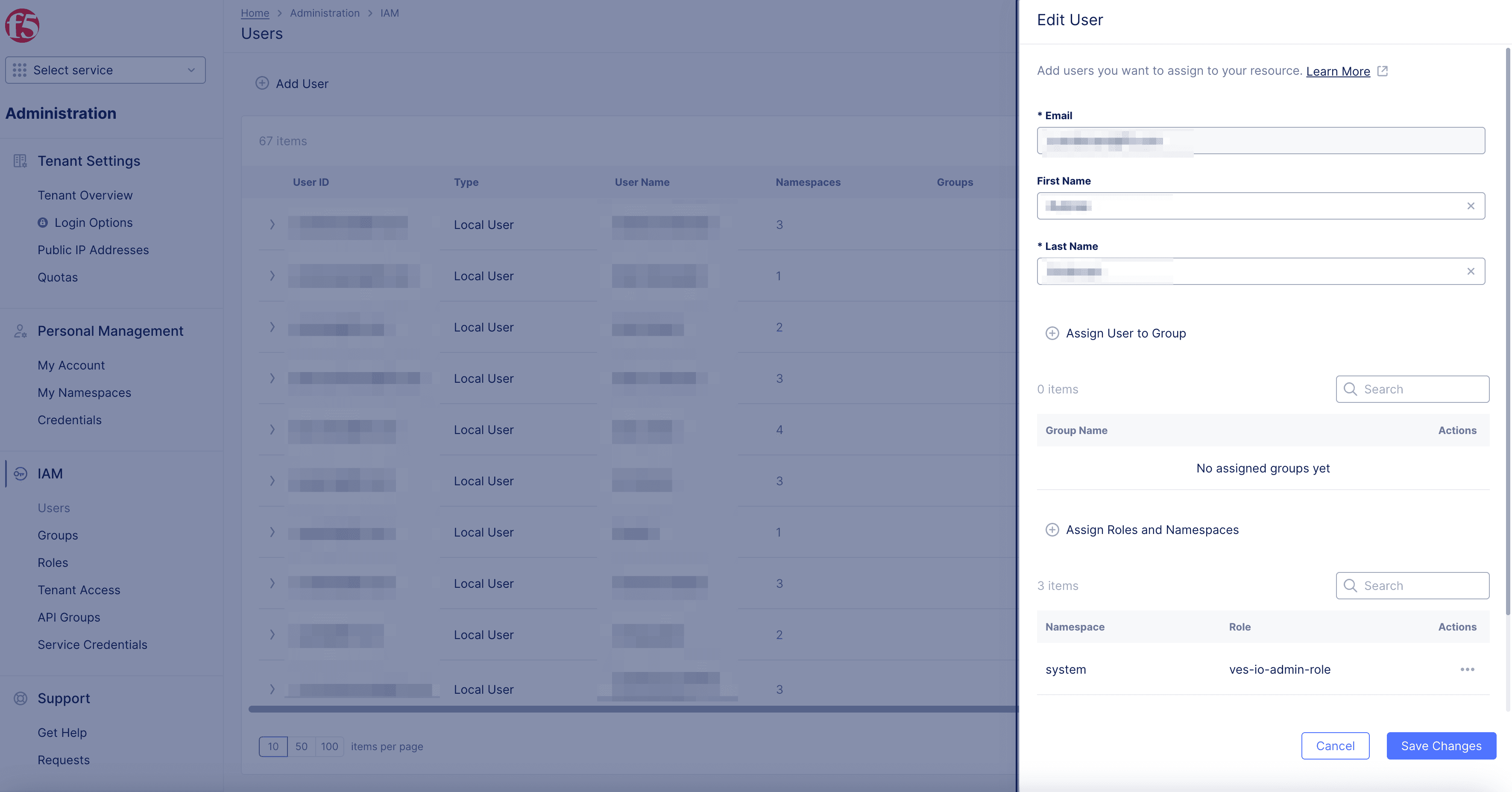This screenshot has height=792, width=1512.
Task: Click the Save Changes button
Action: pyautogui.click(x=1441, y=745)
